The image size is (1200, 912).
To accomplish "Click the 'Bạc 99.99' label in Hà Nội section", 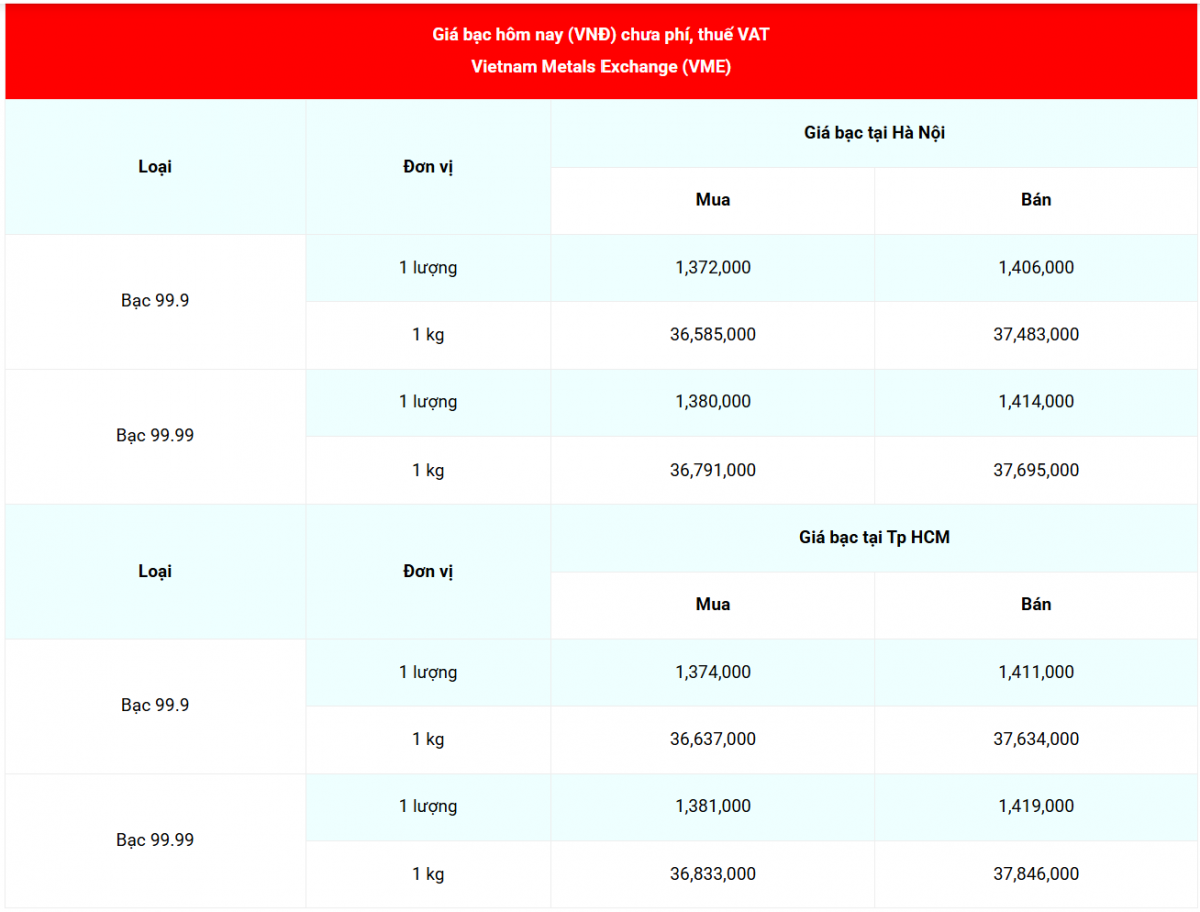I will coord(155,436).
